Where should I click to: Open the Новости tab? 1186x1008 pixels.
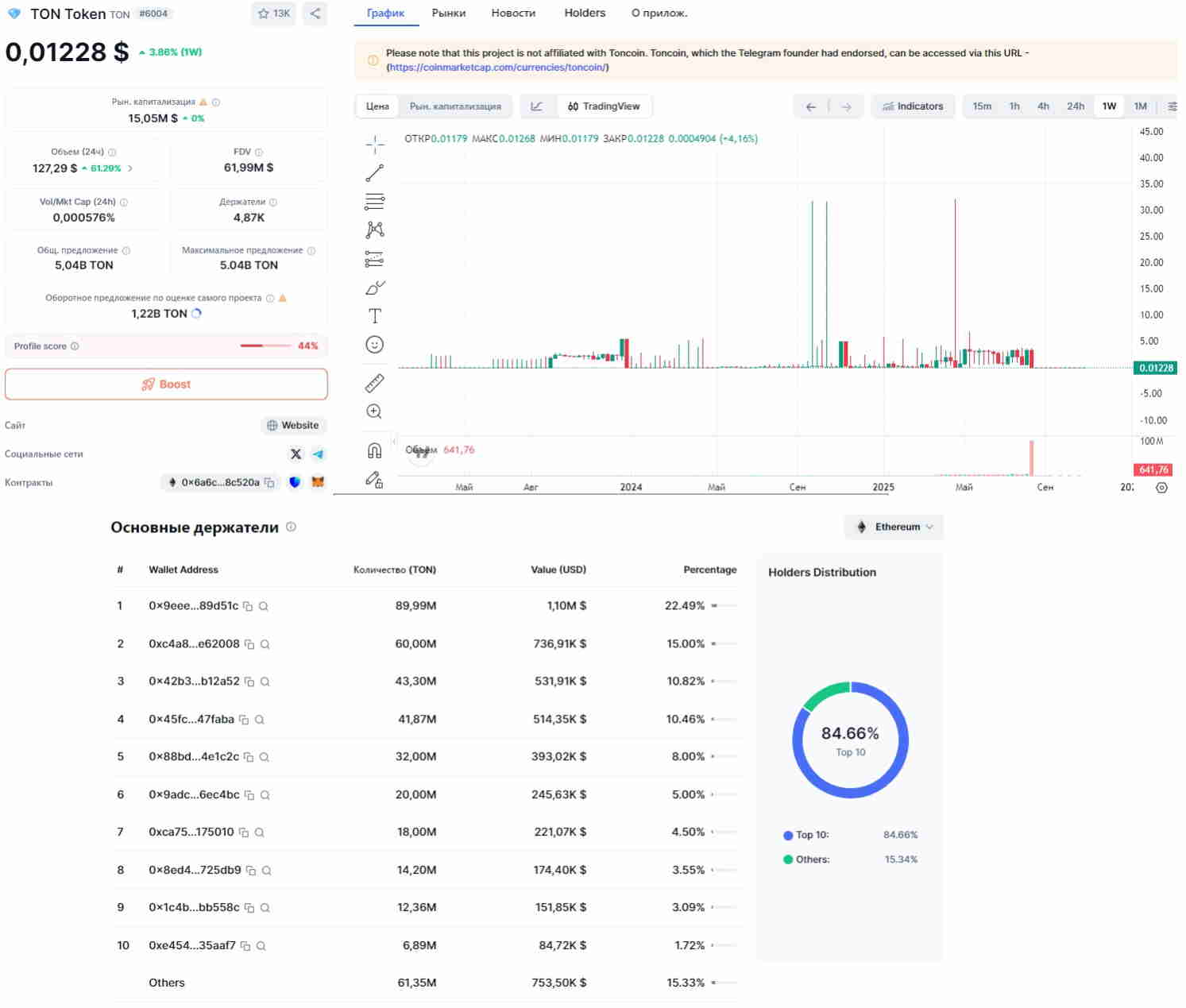click(x=513, y=13)
